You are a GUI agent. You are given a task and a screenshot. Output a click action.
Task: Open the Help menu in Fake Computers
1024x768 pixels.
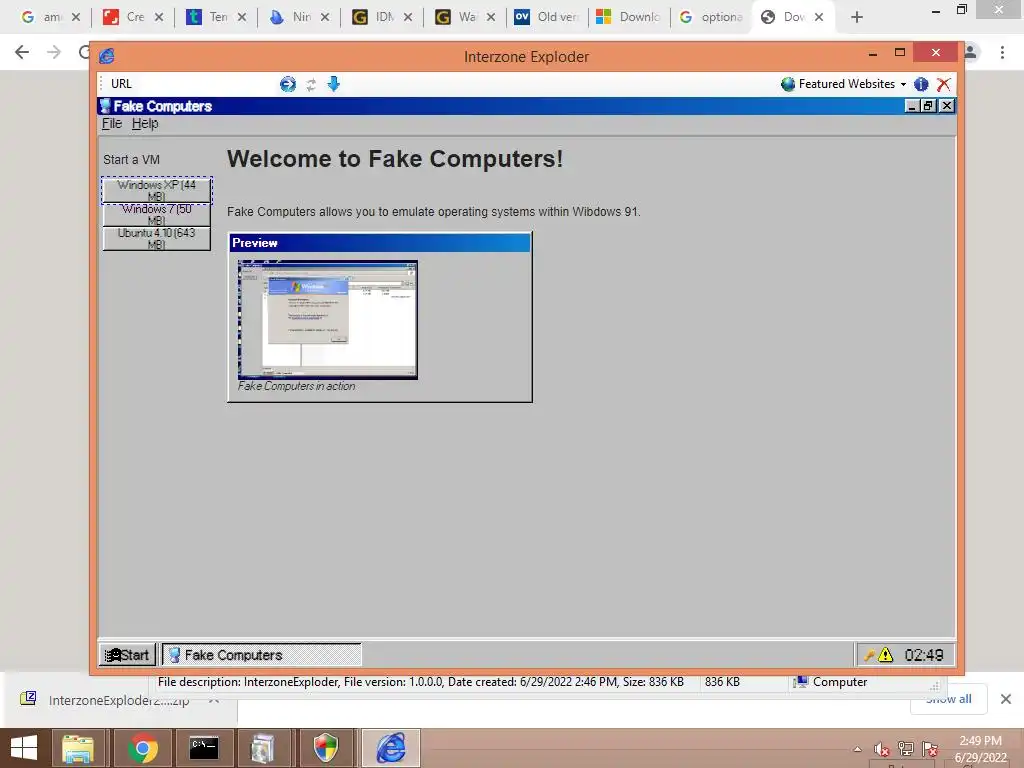[145, 123]
